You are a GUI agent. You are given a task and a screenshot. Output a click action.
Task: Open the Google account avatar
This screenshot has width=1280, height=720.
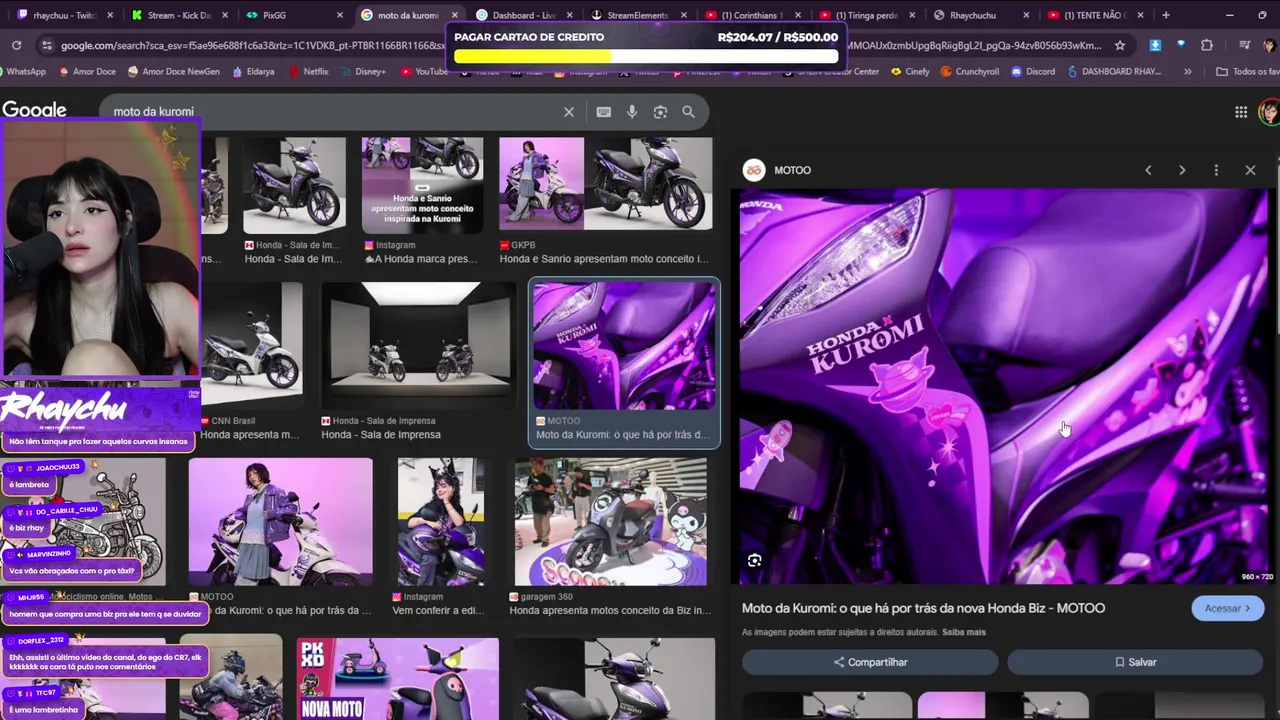pyautogui.click(x=1270, y=112)
